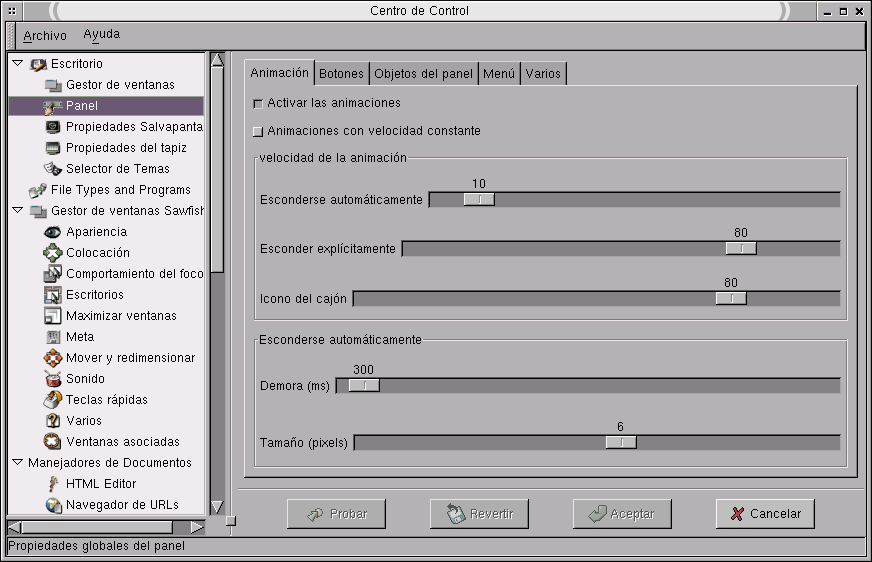Image resolution: width=872 pixels, height=562 pixels.
Task: Open the Archivo menu
Action: pyautogui.click(x=45, y=35)
